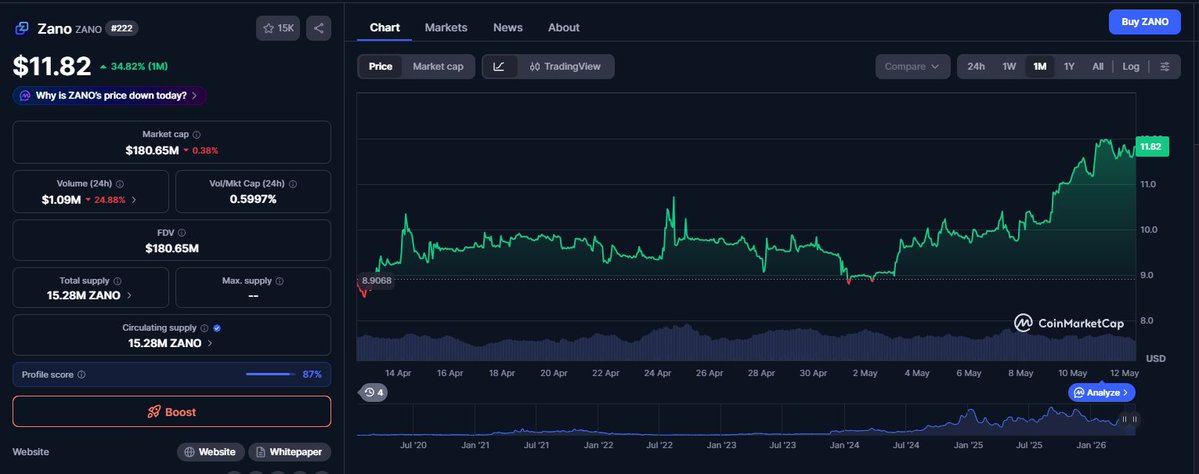Click the Boost button

pos(172,411)
